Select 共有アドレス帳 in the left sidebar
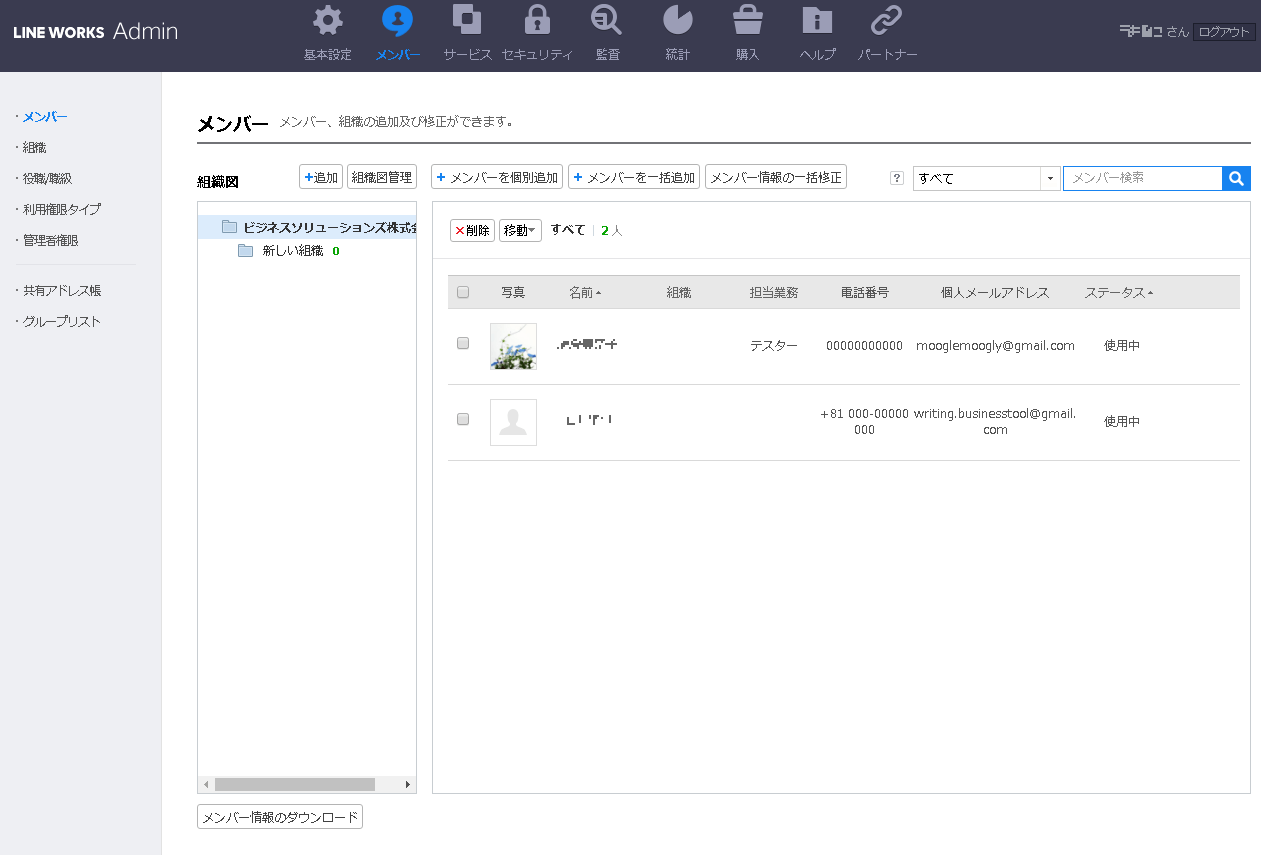 point(62,291)
